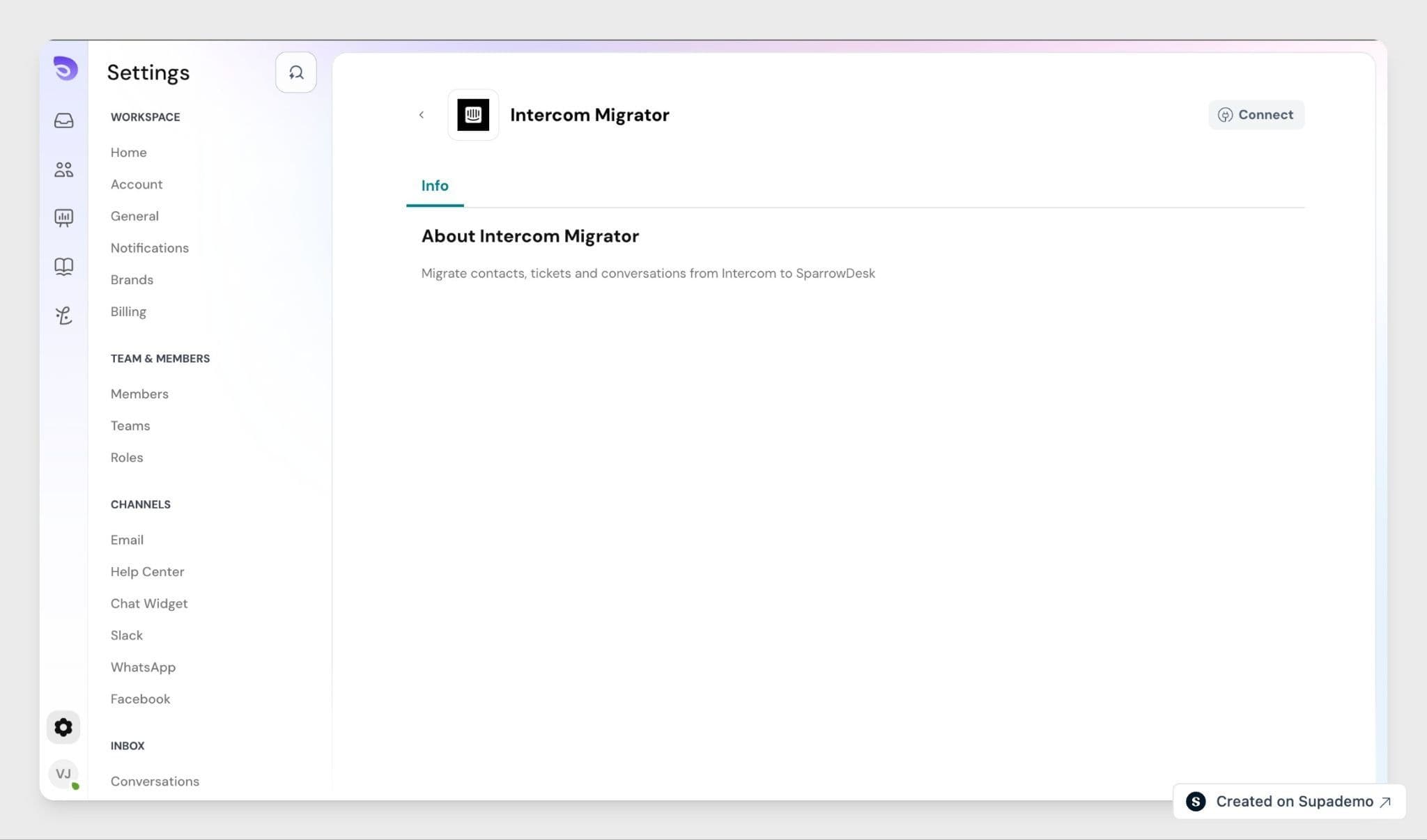
Task: Go back using the left chevron
Action: click(x=422, y=115)
